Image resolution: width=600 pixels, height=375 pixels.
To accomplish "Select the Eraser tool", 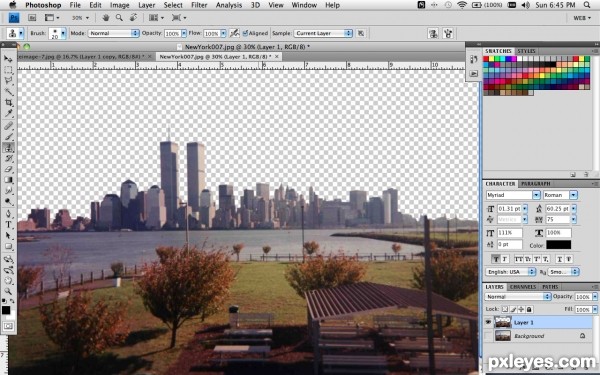I will (x=8, y=169).
